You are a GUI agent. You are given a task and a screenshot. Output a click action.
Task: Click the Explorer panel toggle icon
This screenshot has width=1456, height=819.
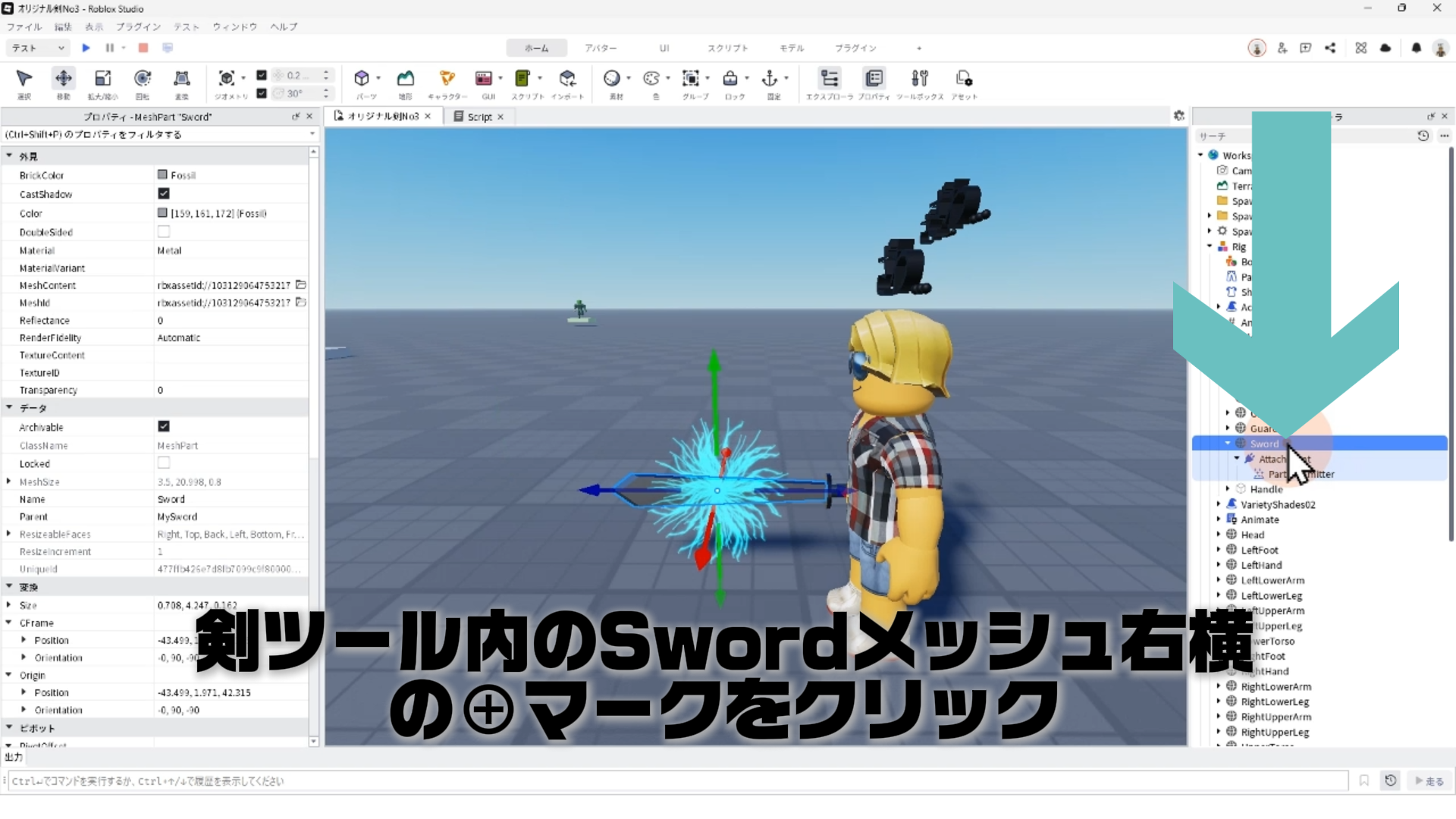pyautogui.click(x=830, y=79)
